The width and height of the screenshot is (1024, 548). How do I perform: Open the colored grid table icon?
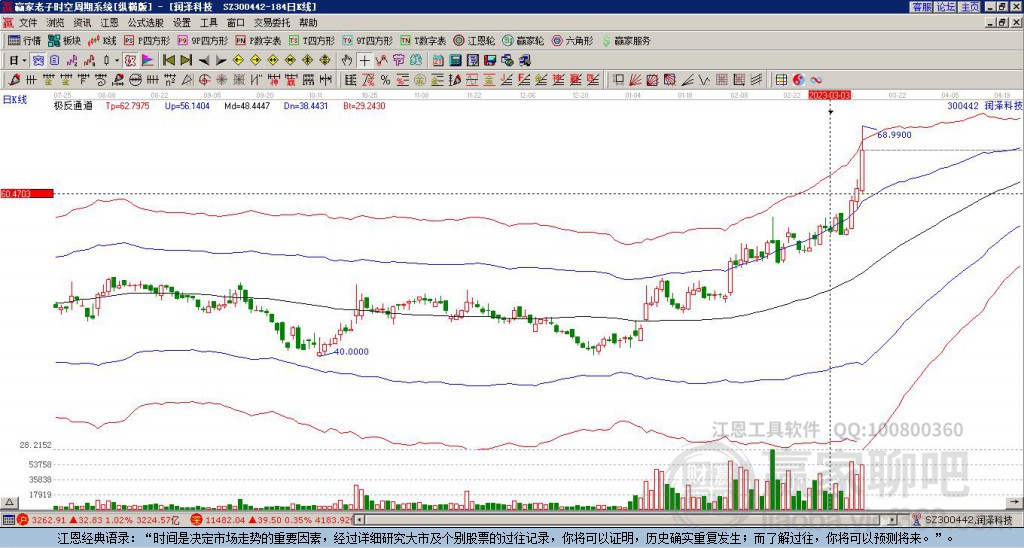click(x=781, y=80)
